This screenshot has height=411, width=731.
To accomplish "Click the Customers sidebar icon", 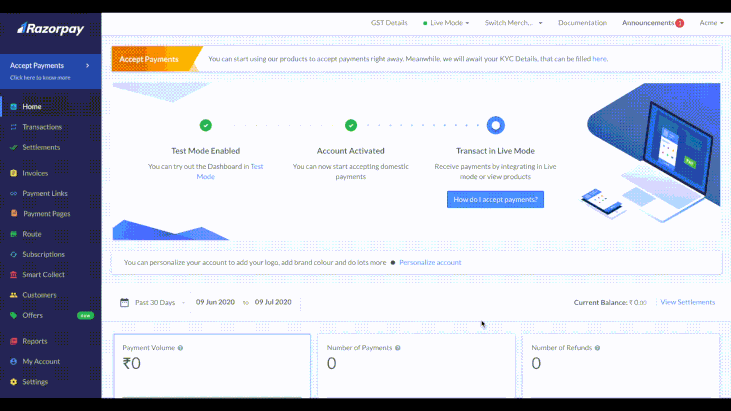I will (x=13, y=295).
